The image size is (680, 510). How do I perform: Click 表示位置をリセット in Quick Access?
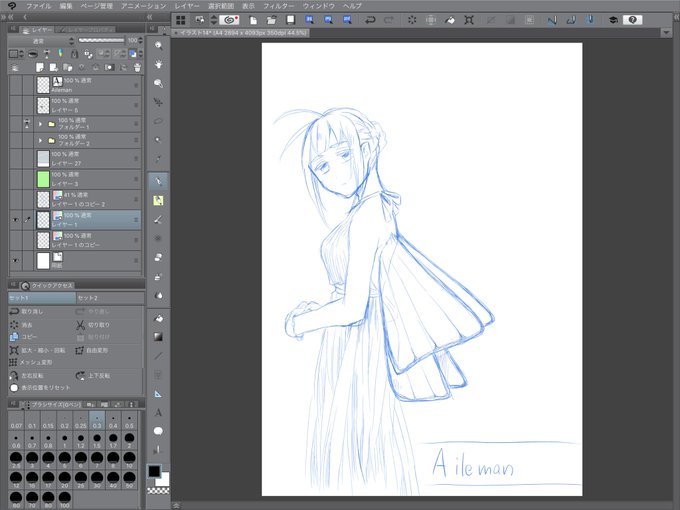pos(39,388)
